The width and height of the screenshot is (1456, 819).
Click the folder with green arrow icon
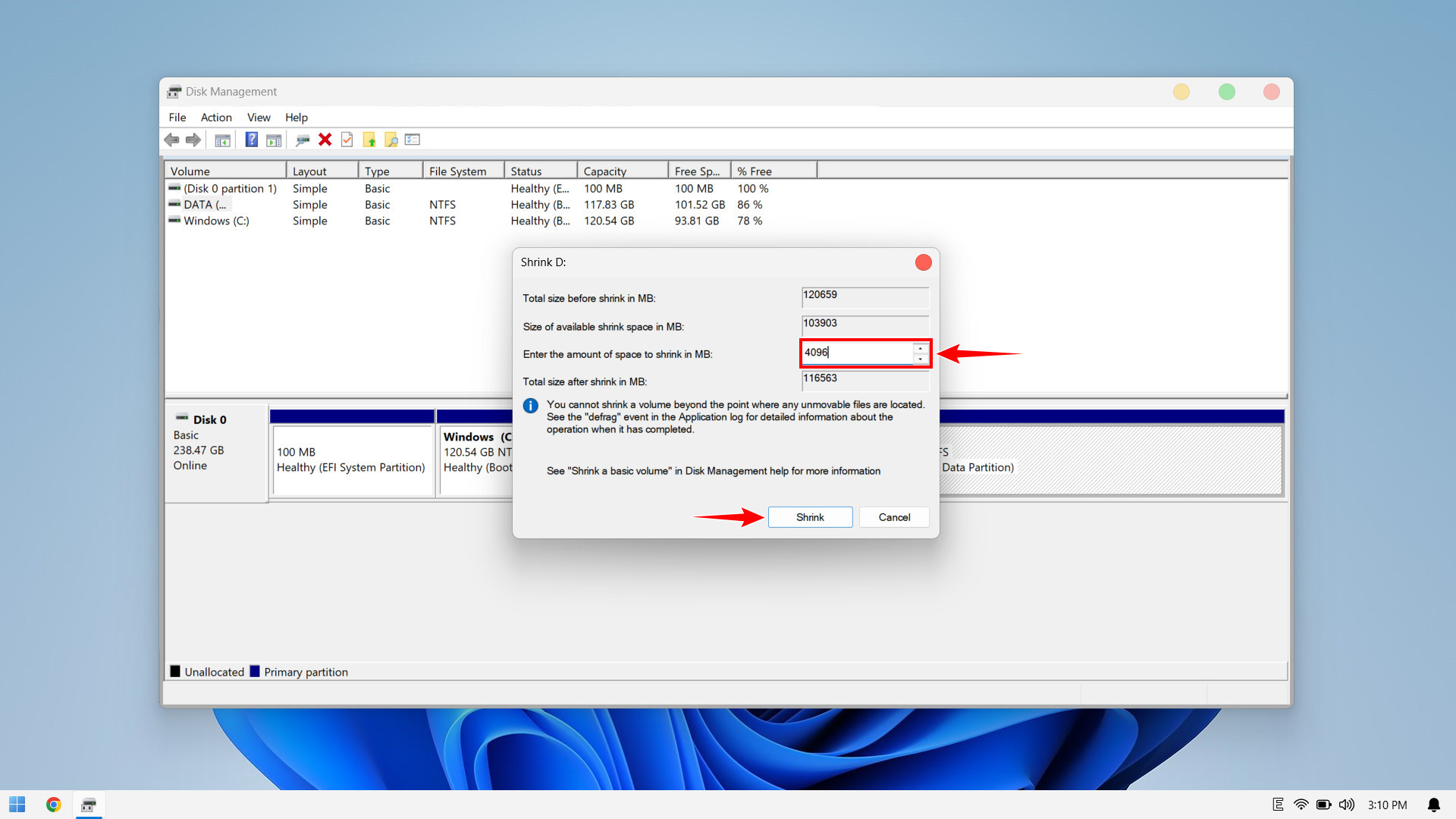click(369, 140)
